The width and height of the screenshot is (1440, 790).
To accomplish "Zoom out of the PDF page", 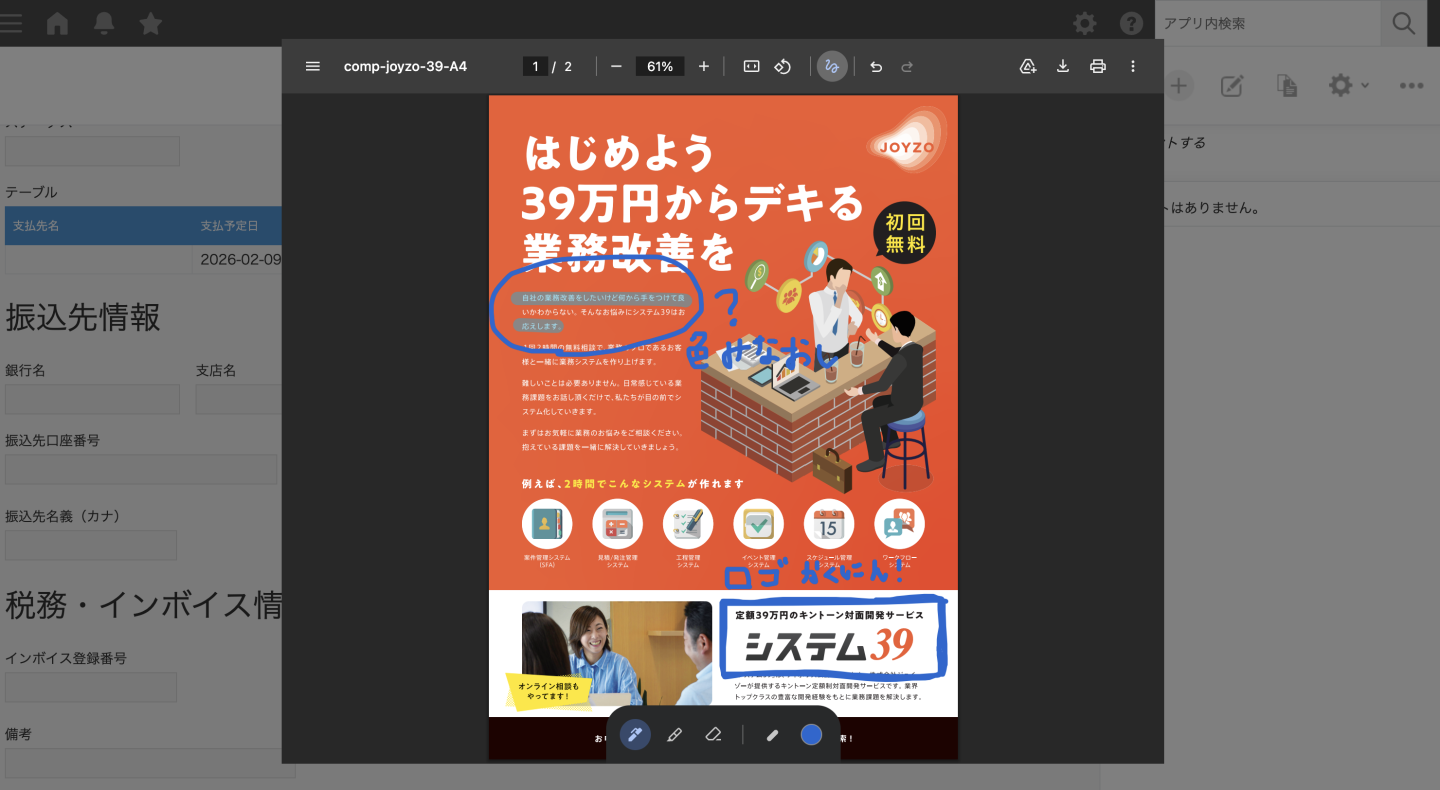I will pos(616,66).
